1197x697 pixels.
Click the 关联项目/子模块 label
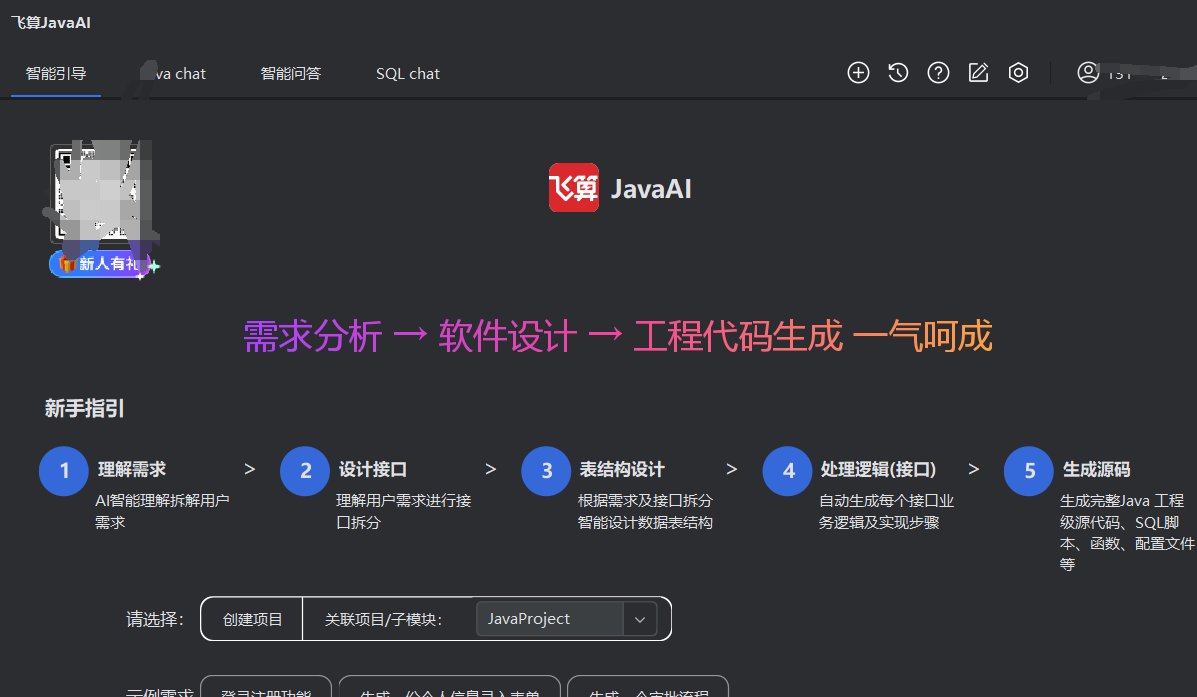[x=383, y=619]
